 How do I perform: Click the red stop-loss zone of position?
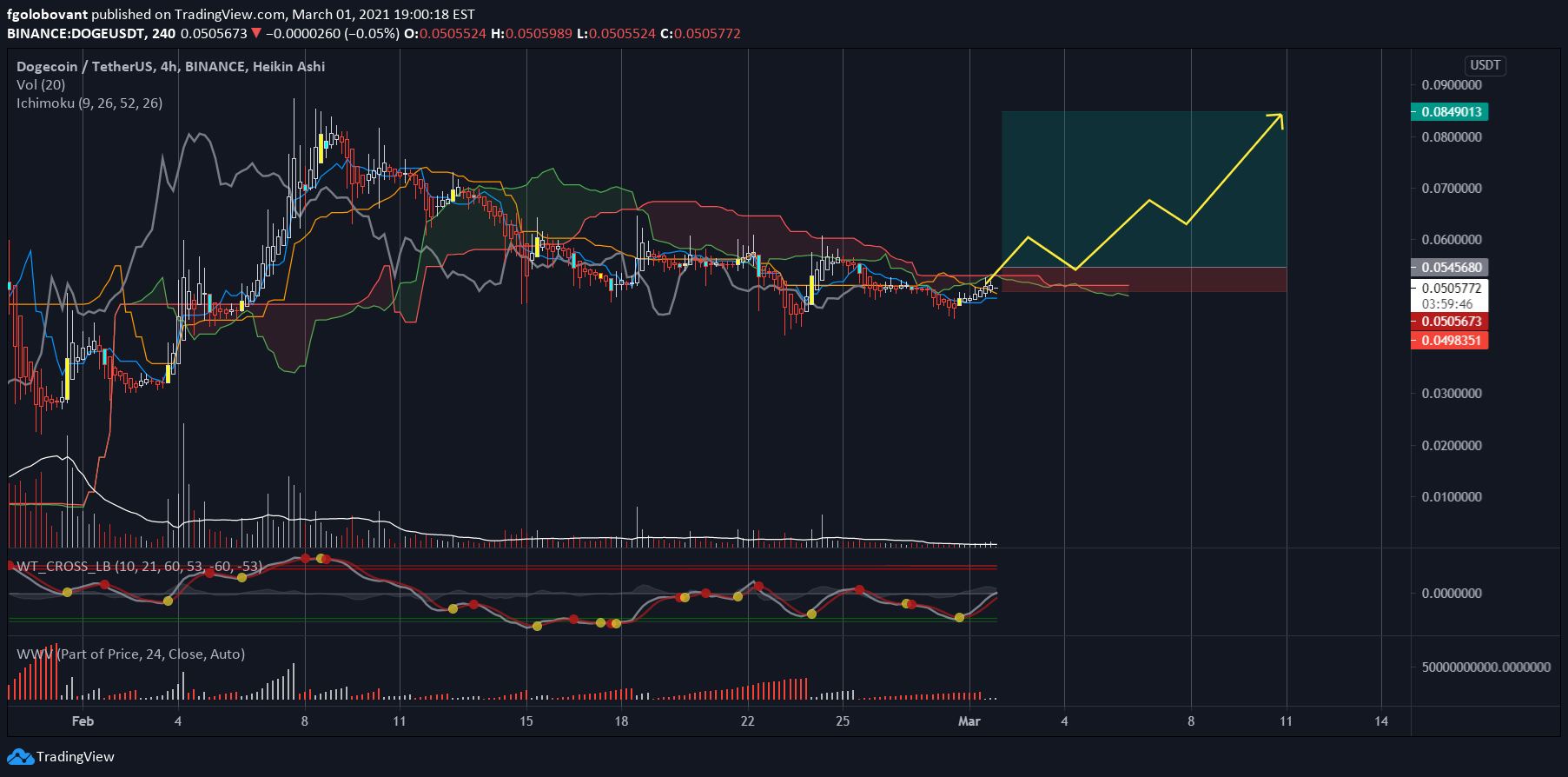(x=1144, y=279)
